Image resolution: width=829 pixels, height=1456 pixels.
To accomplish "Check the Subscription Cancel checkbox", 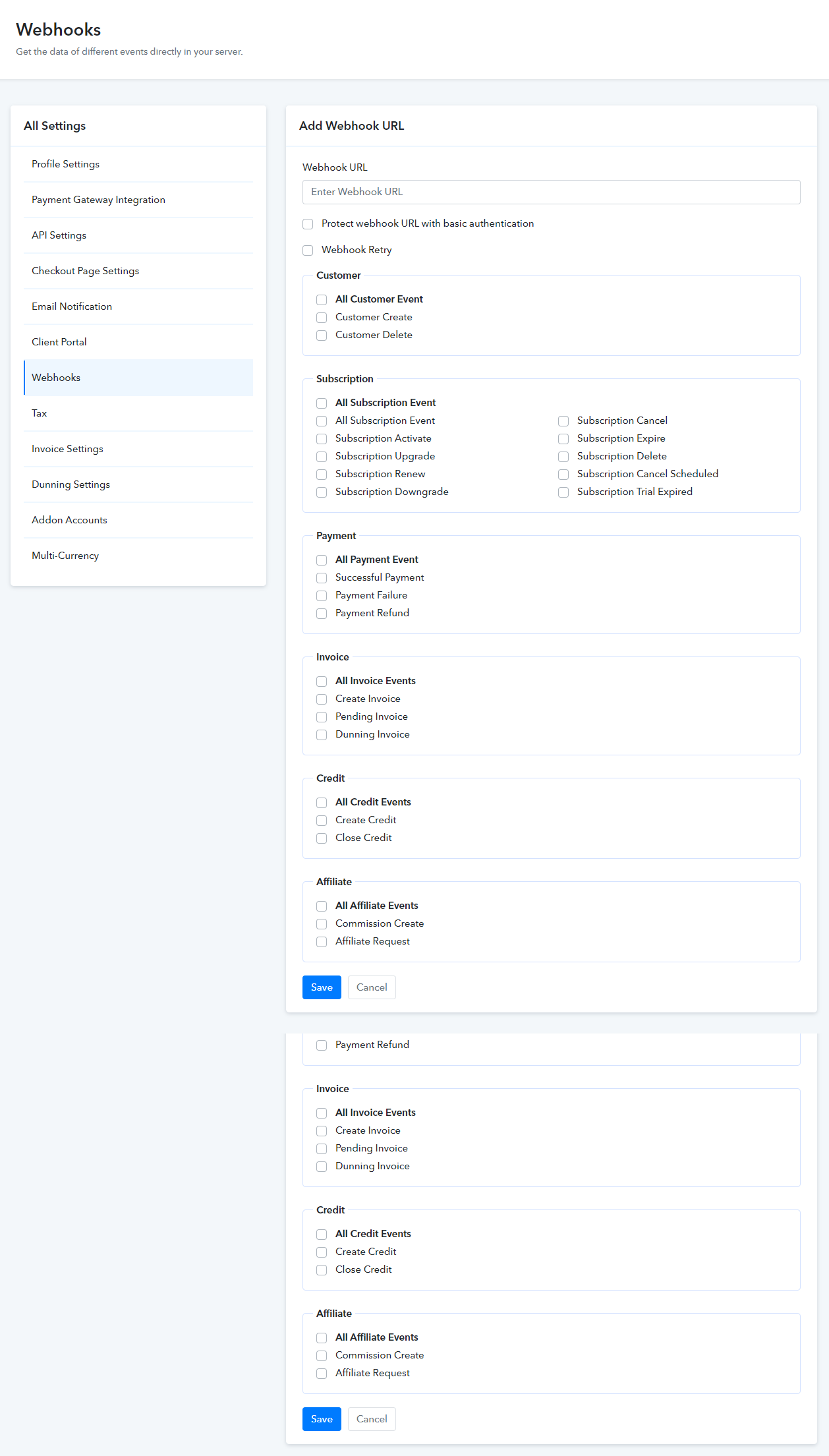I will click(563, 421).
